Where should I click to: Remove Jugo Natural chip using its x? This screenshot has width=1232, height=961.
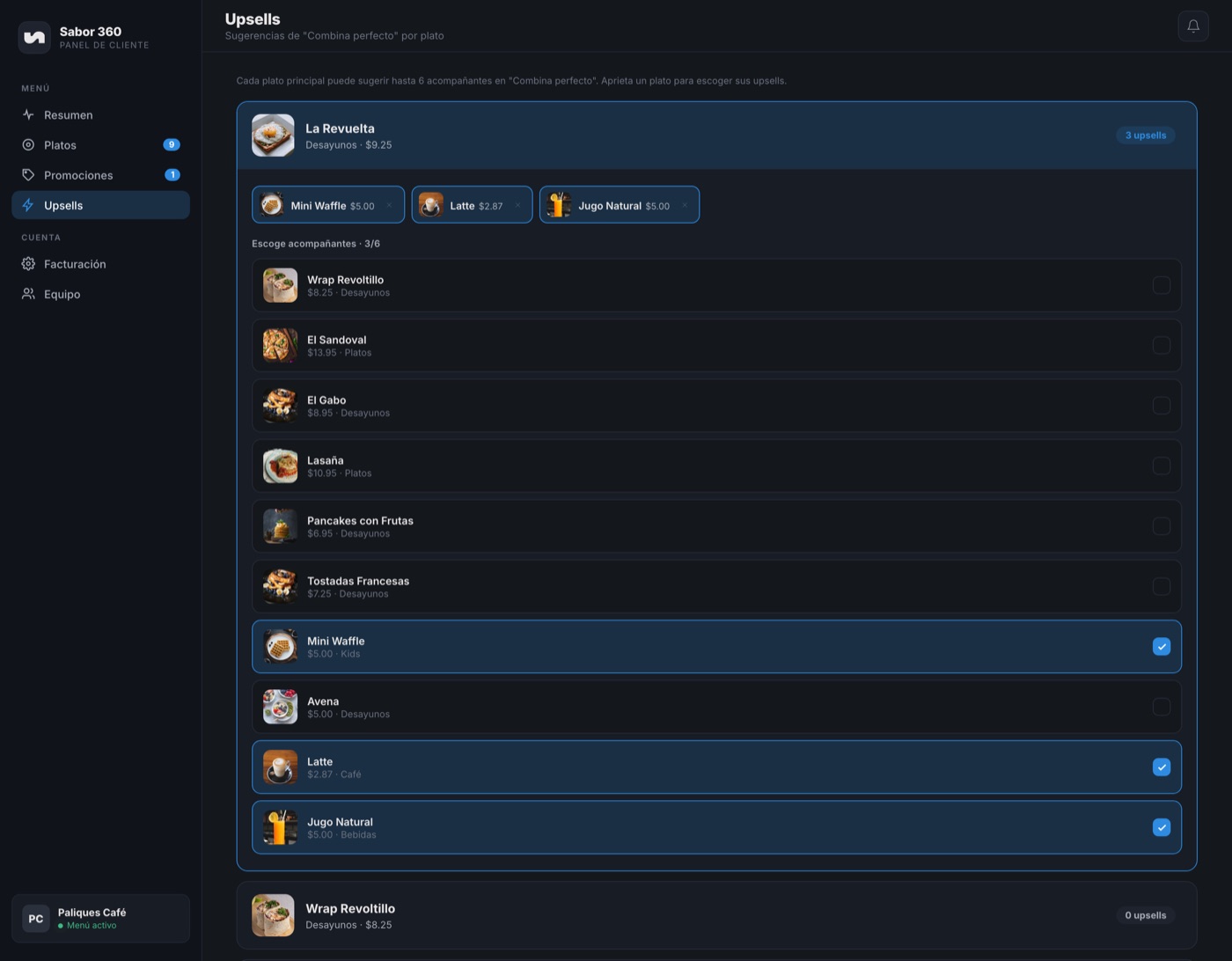pyautogui.click(x=685, y=205)
